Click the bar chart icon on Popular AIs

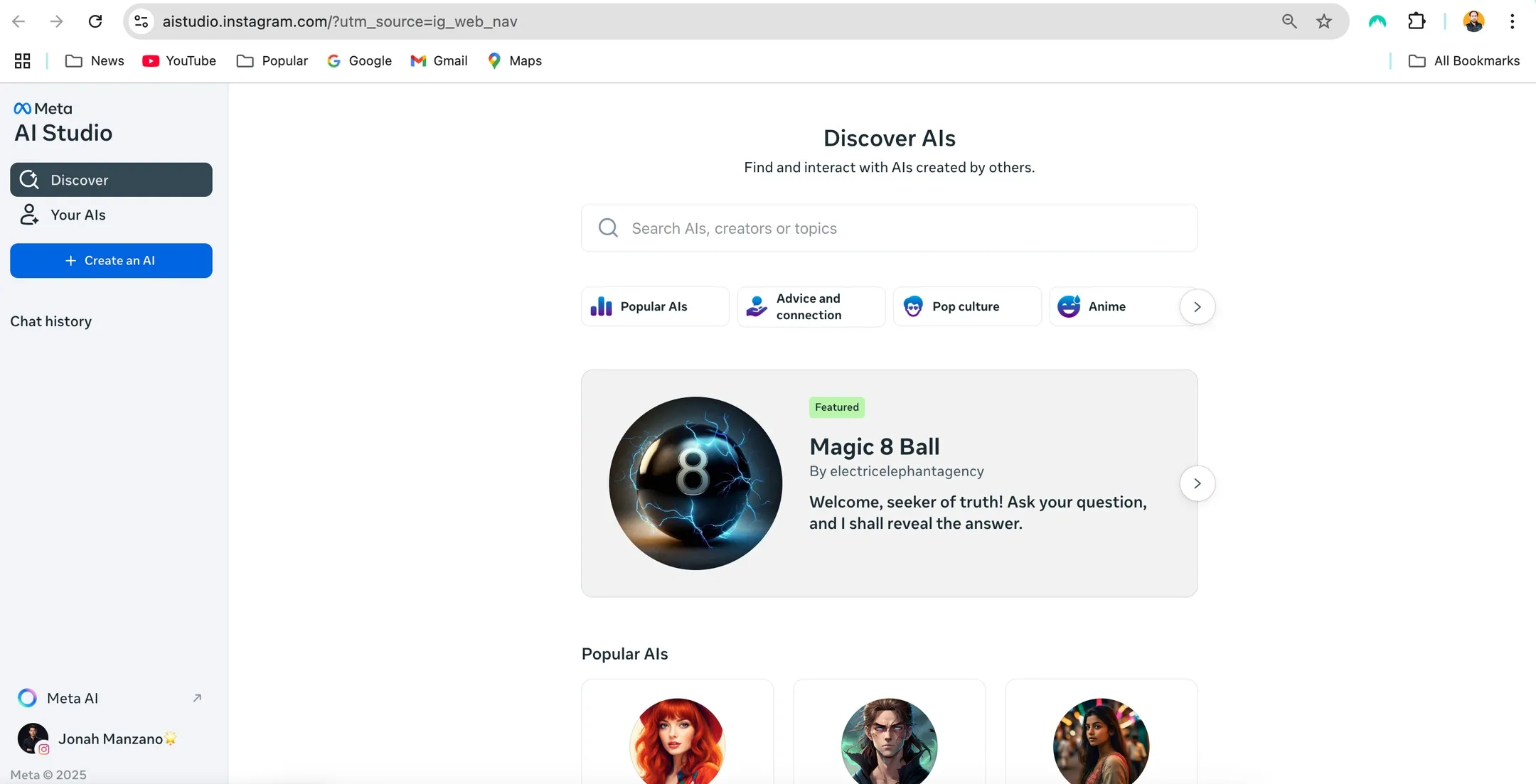tap(601, 306)
